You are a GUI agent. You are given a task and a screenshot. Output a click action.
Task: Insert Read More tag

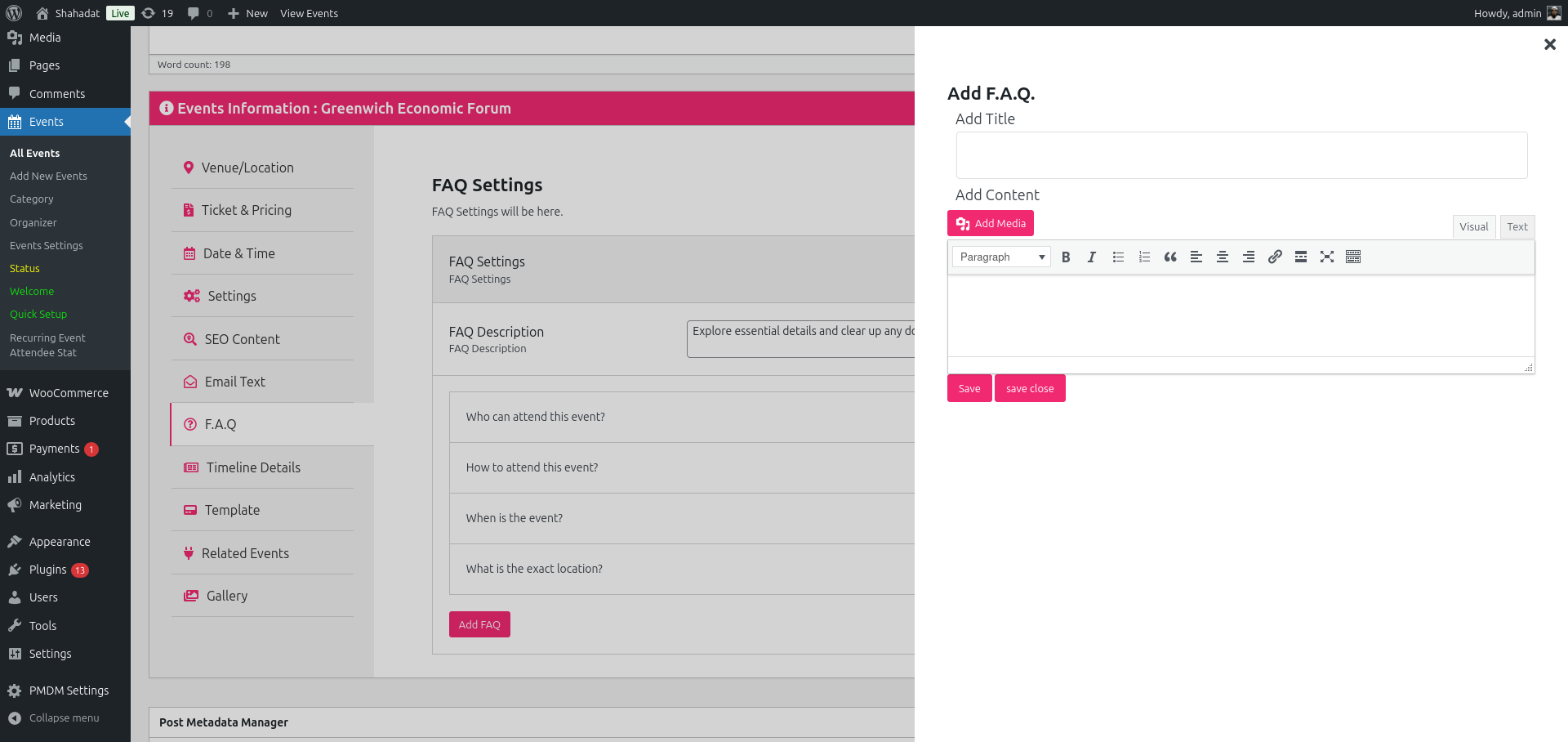coord(1301,257)
